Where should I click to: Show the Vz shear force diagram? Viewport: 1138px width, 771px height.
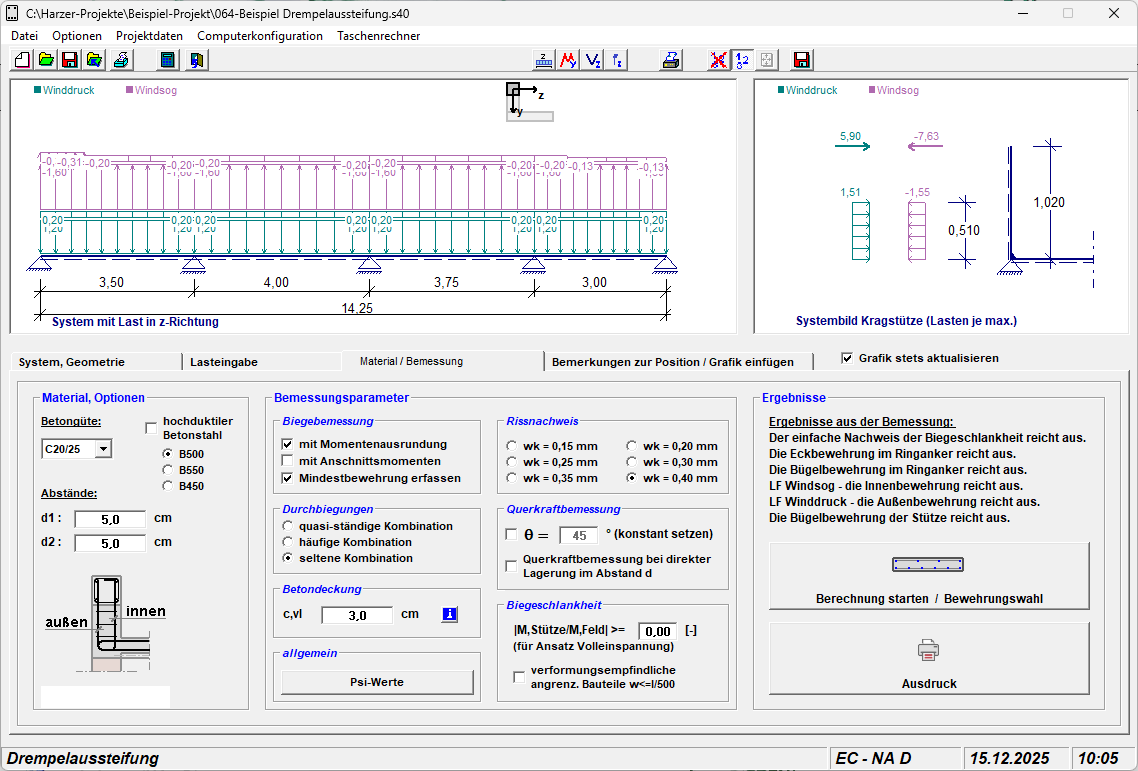[x=593, y=60]
